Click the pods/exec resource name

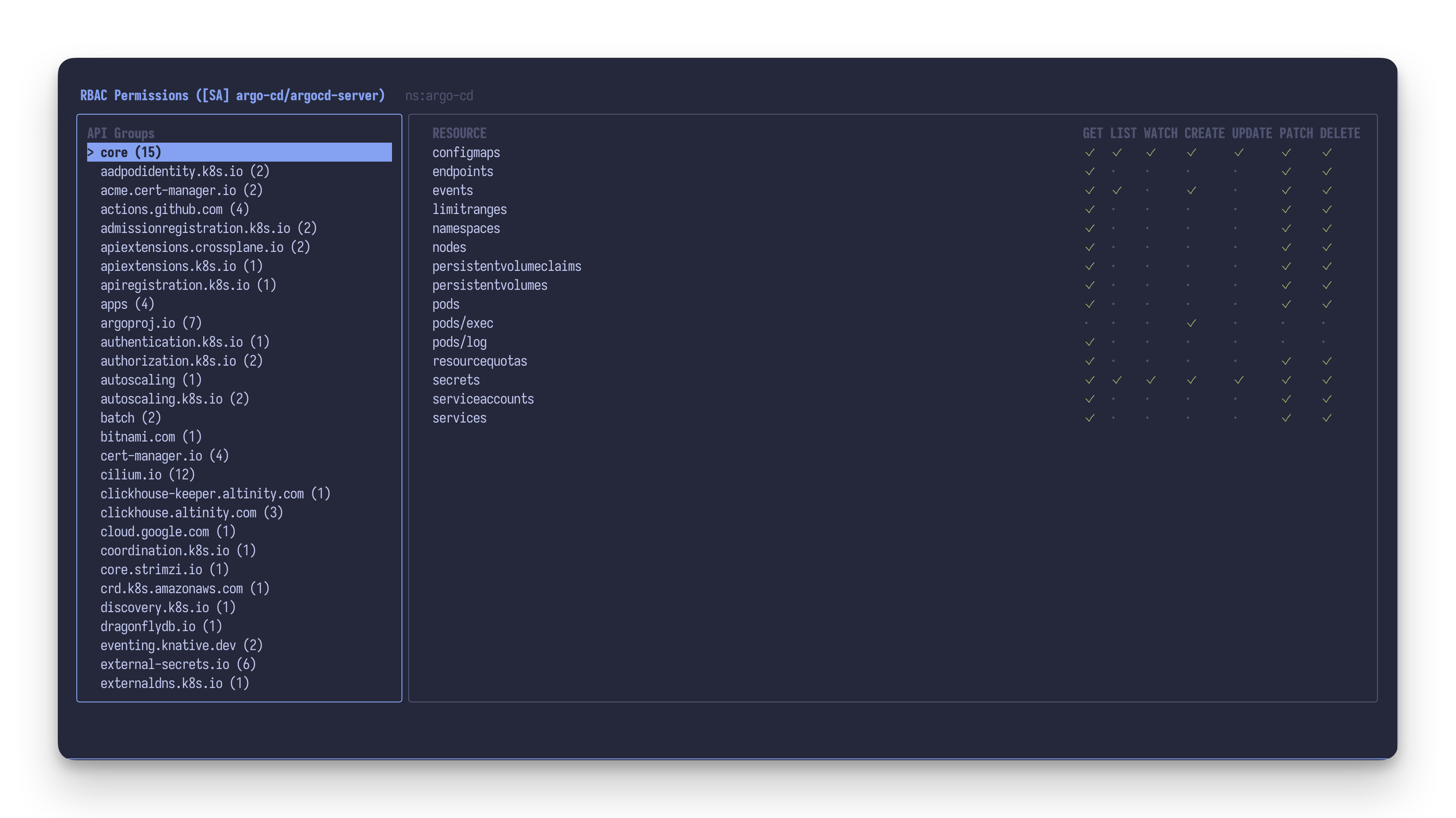[x=462, y=323]
